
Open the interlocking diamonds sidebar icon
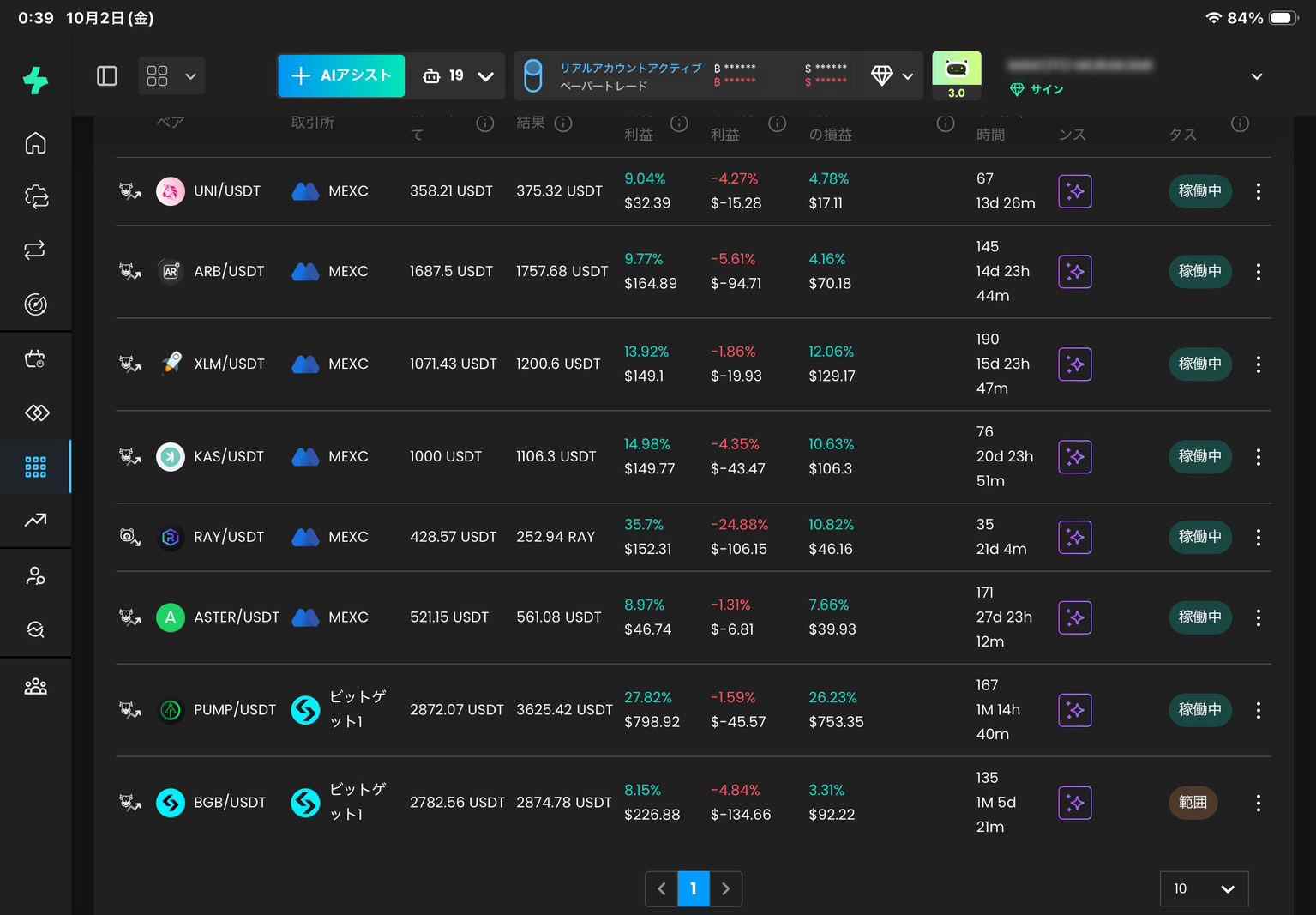coord(35,412)
